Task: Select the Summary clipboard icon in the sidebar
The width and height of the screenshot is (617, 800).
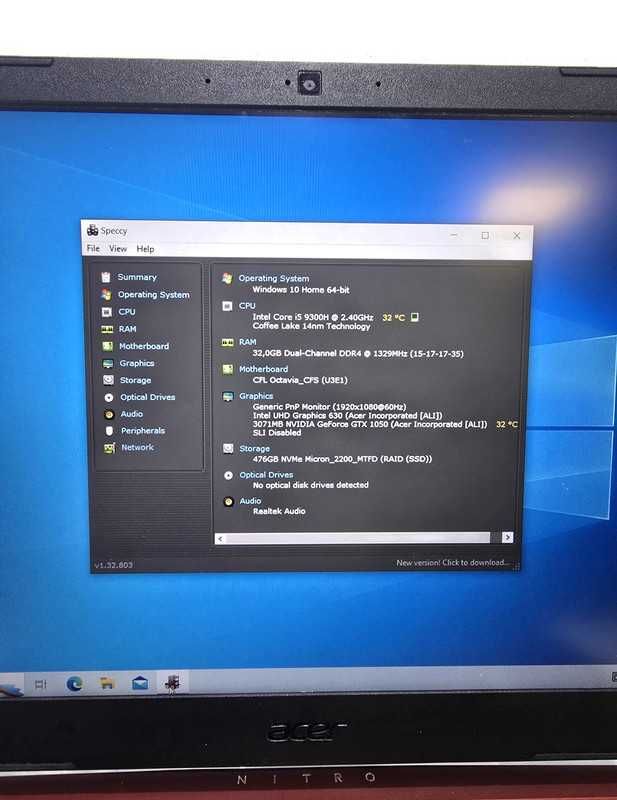Action: click(106, 277)
